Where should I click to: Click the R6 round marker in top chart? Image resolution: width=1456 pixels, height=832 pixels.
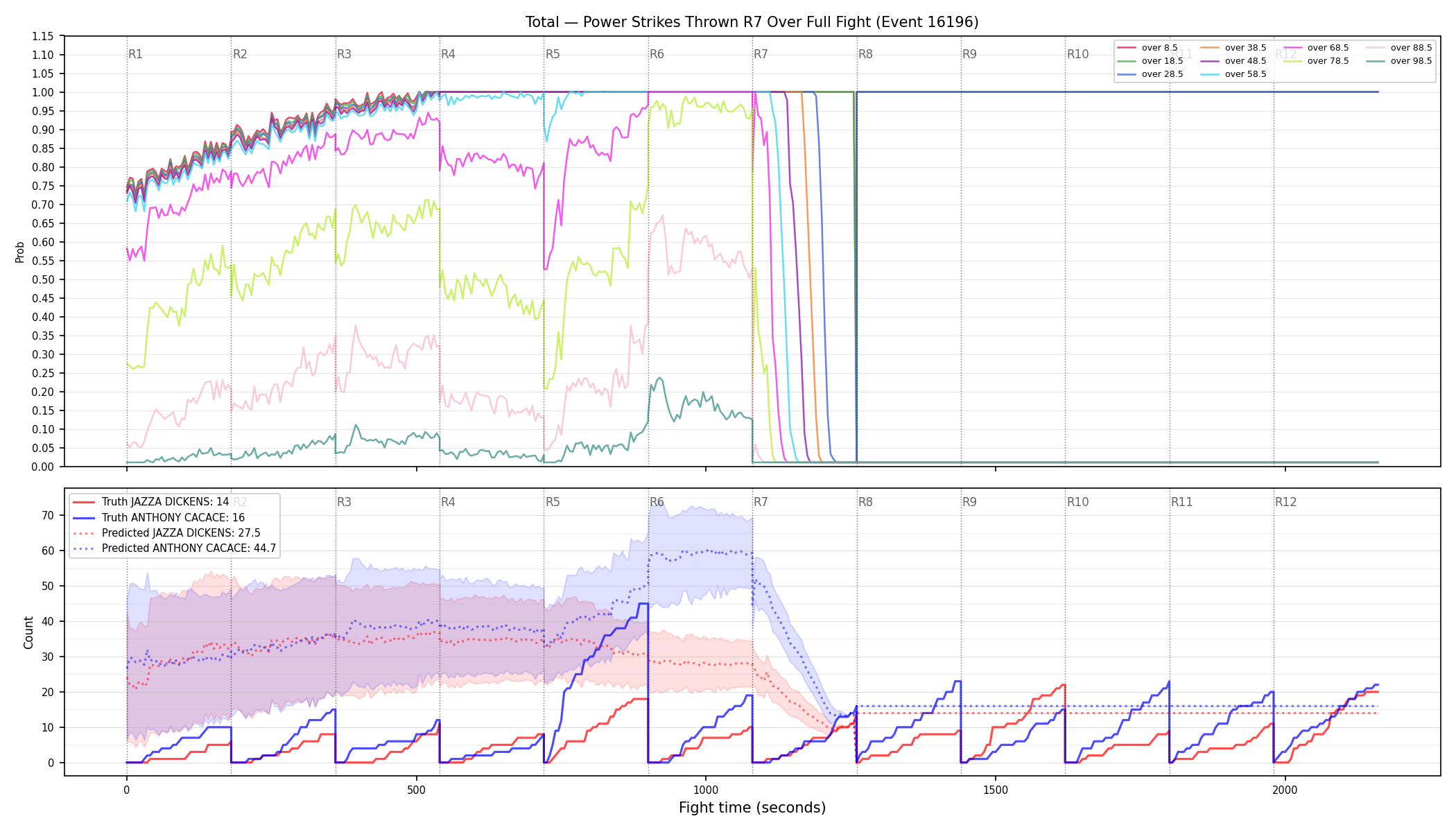(657, 54)
